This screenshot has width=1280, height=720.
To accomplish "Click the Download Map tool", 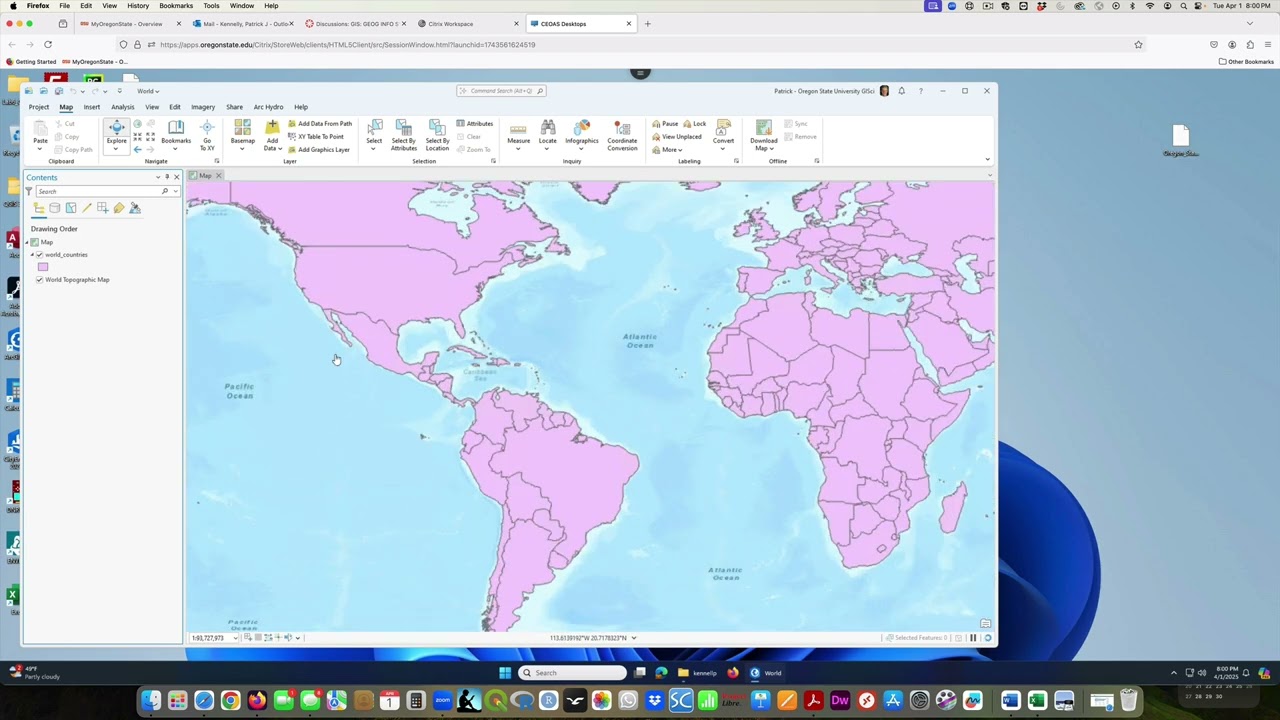I will click(x=764, y=135).
